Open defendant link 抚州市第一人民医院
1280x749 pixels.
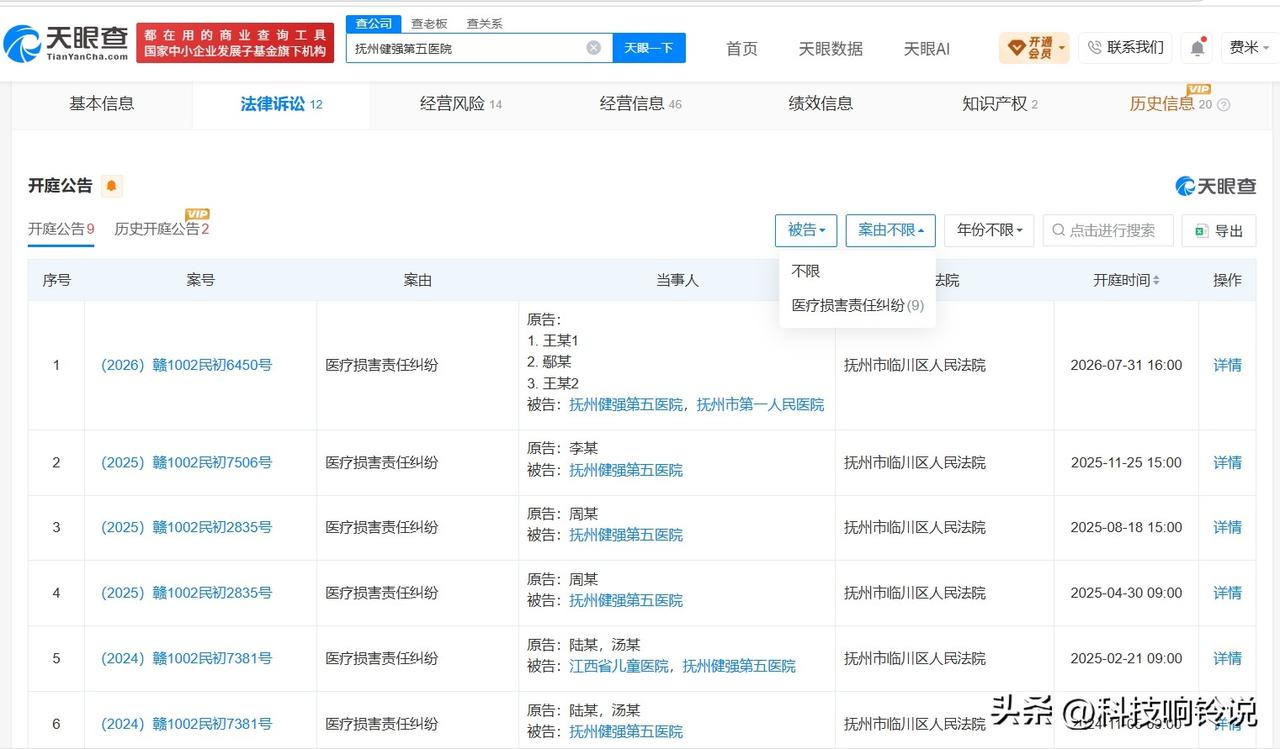pyautogui.click(x=760, y=405)
